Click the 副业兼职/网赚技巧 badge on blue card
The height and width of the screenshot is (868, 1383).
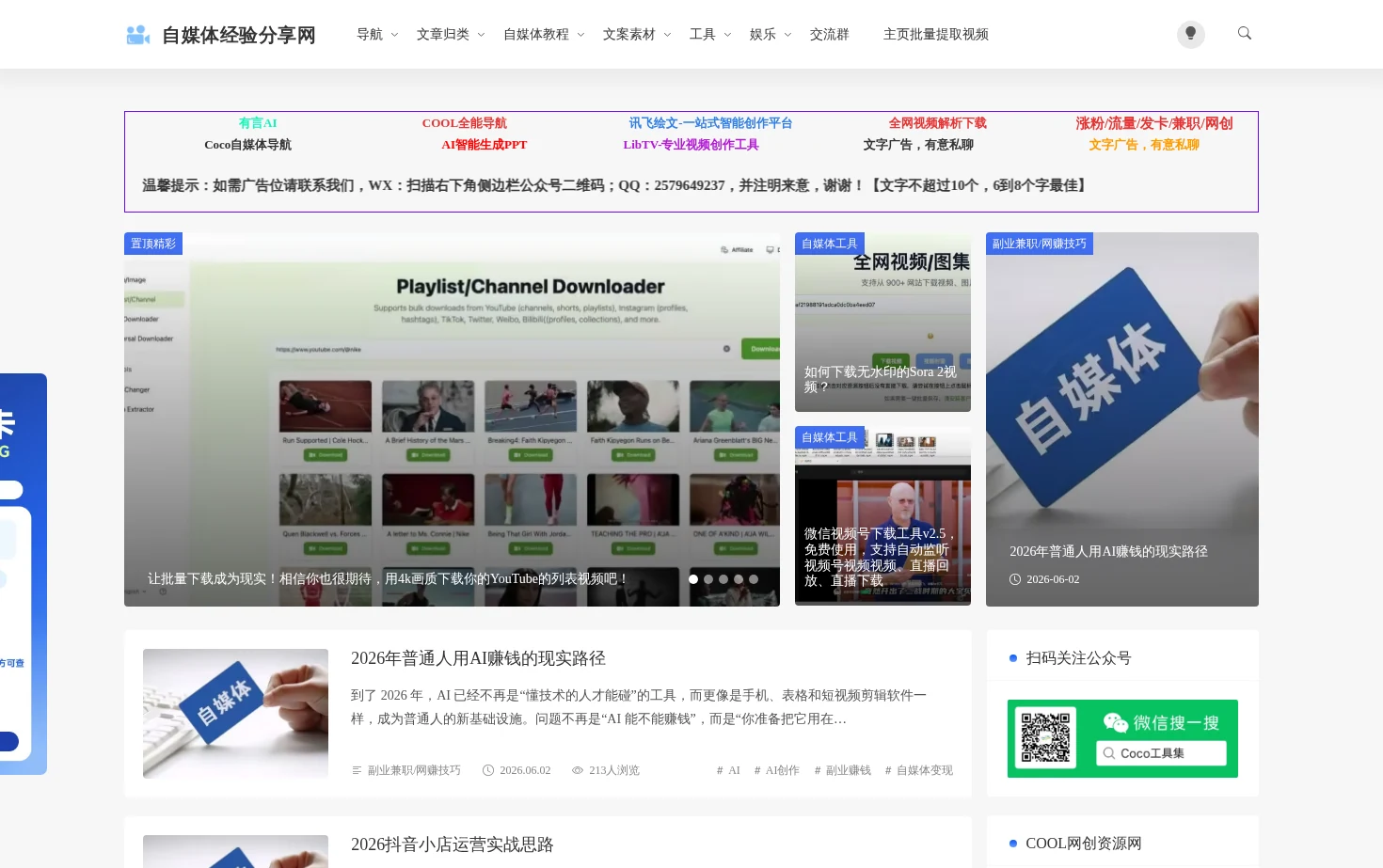click(x=1040, y=244)
